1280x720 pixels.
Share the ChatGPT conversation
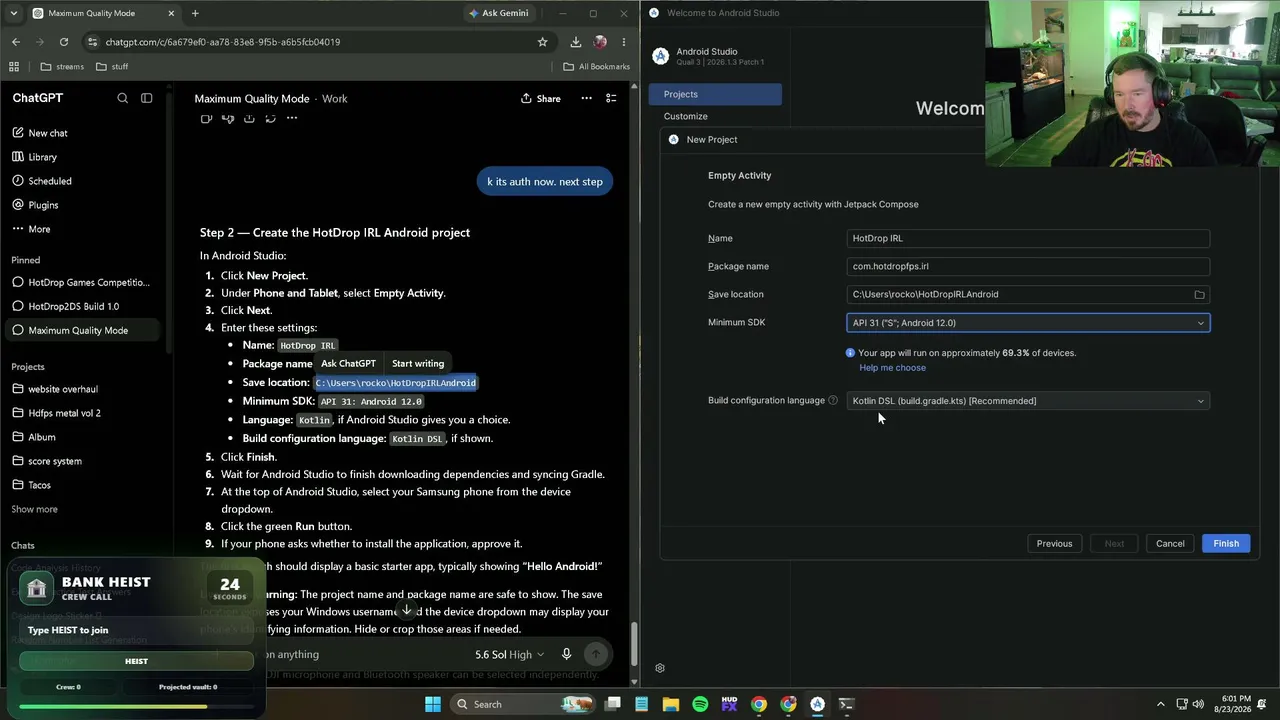(x=540, y=98)
